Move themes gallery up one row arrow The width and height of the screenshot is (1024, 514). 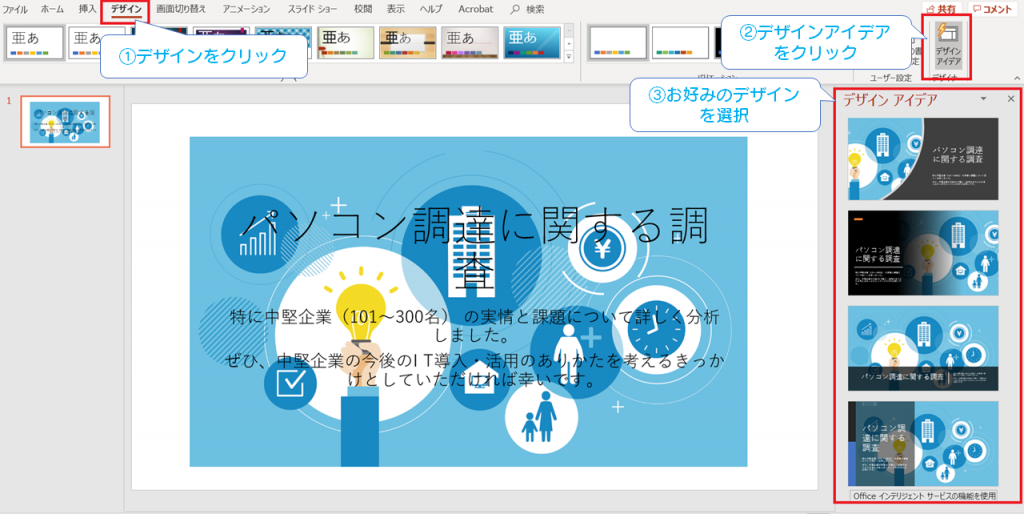click(x=568, y=29)
